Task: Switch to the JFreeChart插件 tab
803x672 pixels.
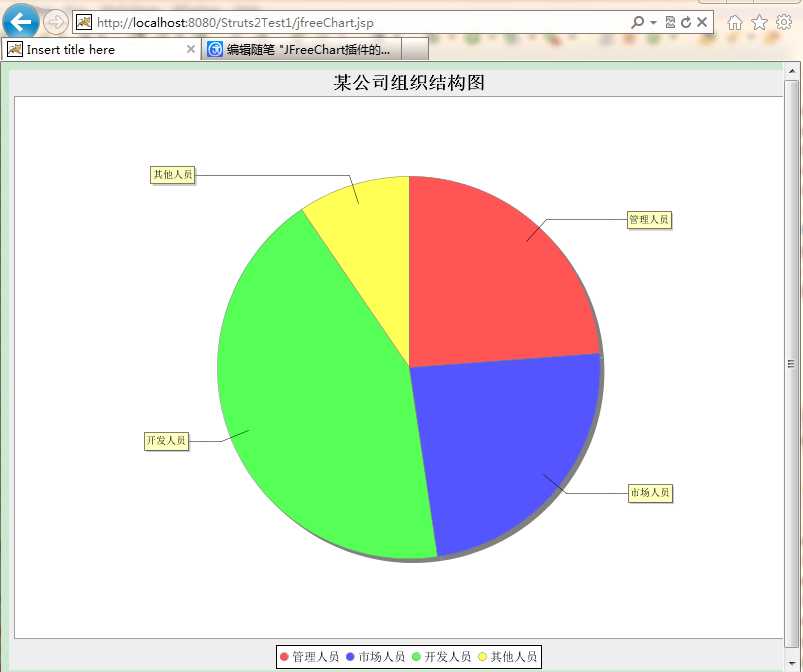Action: coord(302,50)
